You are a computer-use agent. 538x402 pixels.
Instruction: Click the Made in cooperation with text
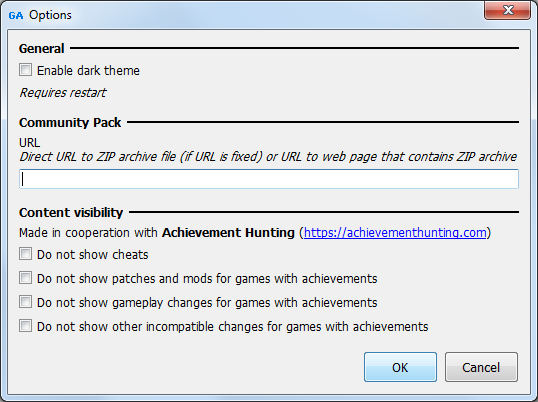click(x=88, y=233)
